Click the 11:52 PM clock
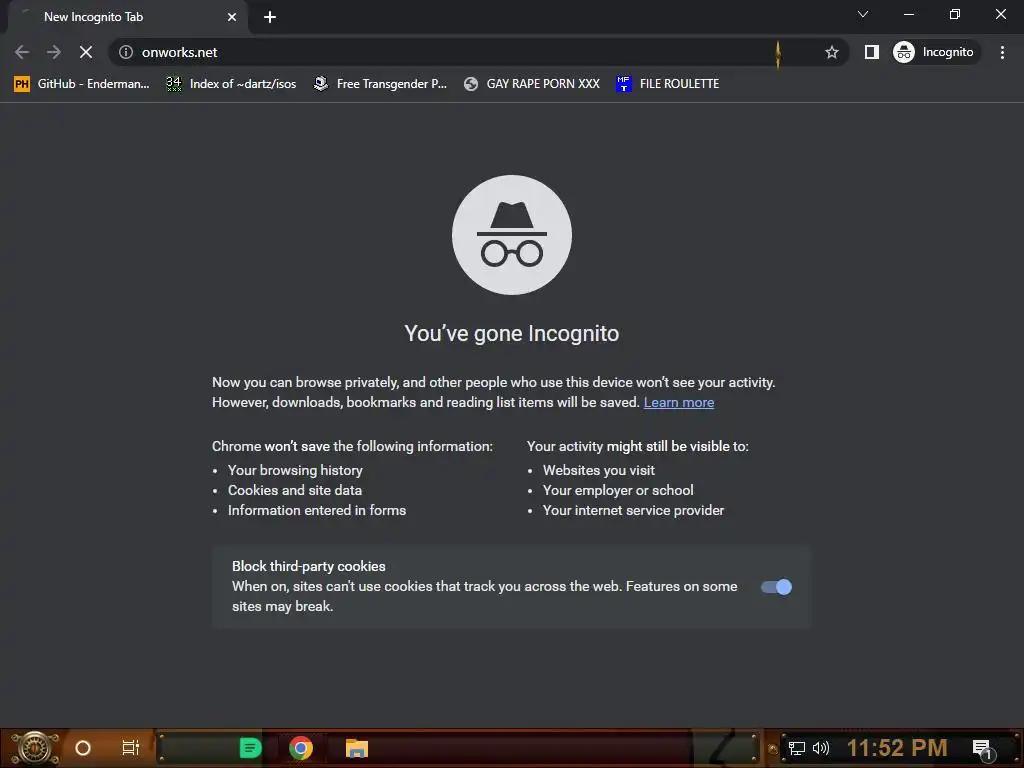Screen dimensions: 1024x768 pos(897,748)
